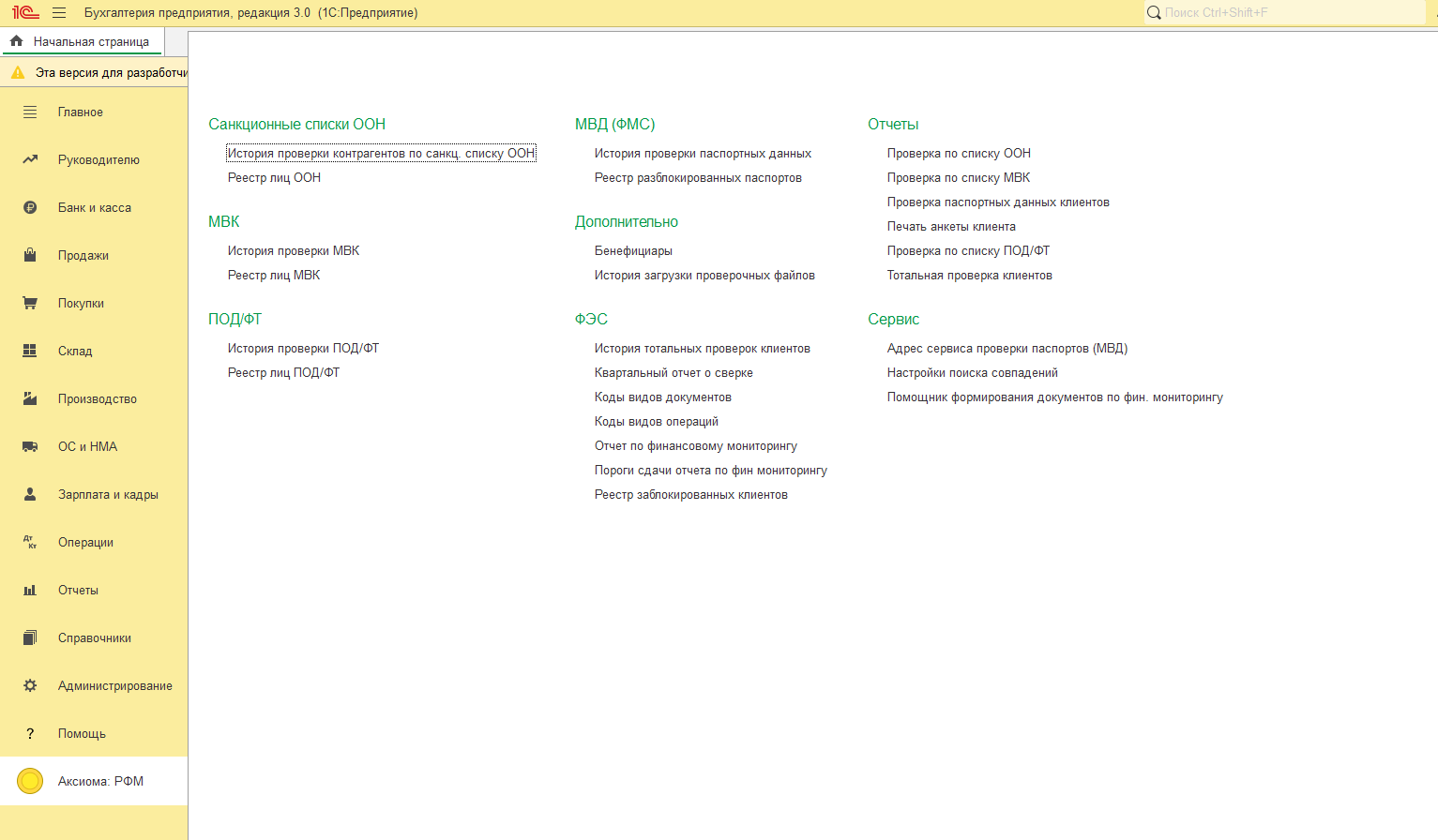
Task: Open the hamburger main menu icon
Action: click(x=59, y=13)
